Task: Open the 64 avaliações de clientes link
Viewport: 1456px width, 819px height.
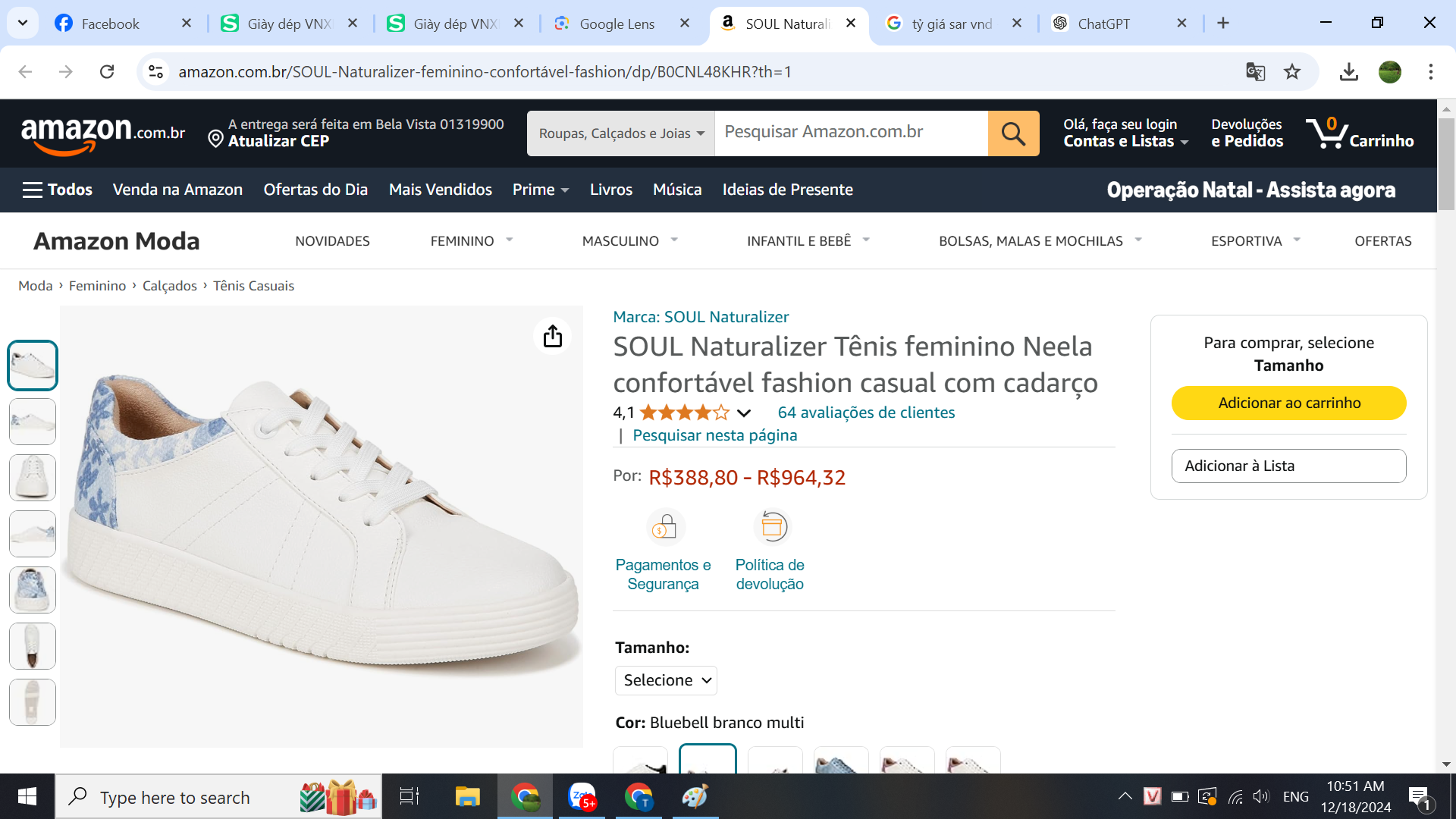Action: click(866, 413)
